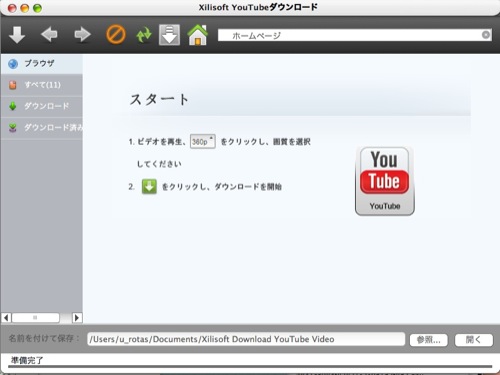
Task: Open the ダウンロード済み sidebar list
Action: point(42,128)
